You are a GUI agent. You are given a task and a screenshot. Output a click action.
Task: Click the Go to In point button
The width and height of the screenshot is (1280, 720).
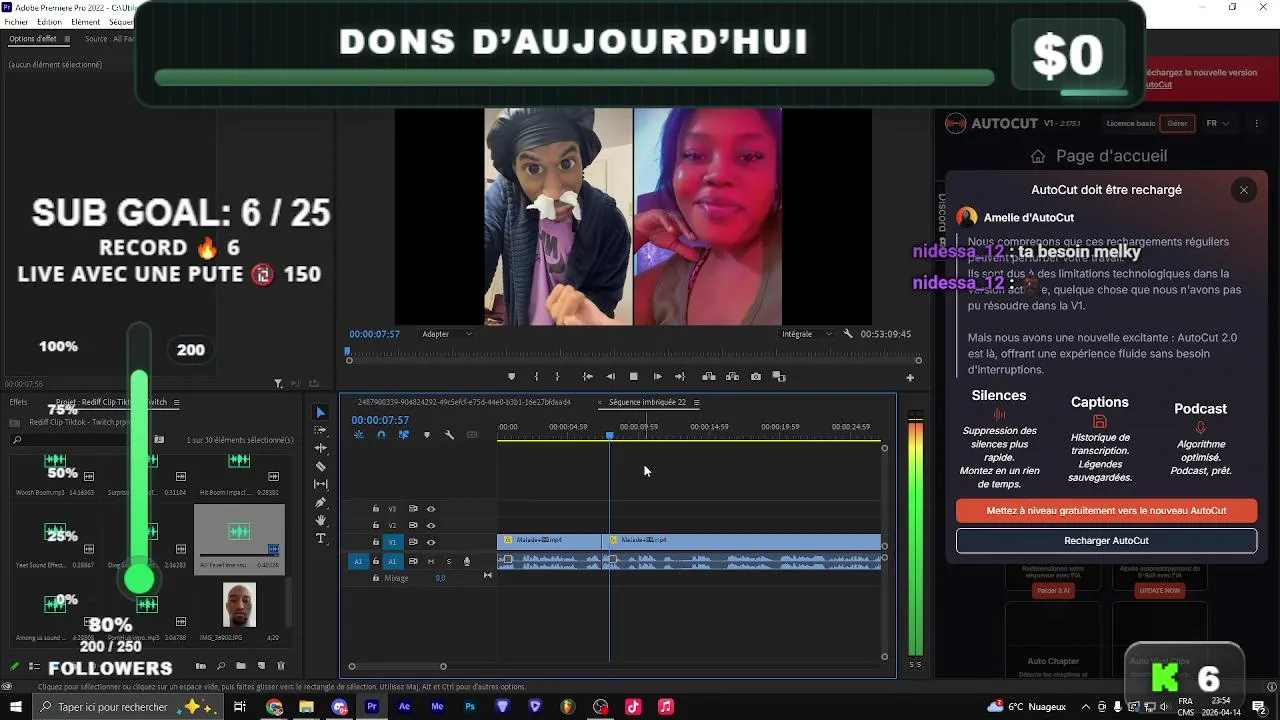[x=588, y=377]
